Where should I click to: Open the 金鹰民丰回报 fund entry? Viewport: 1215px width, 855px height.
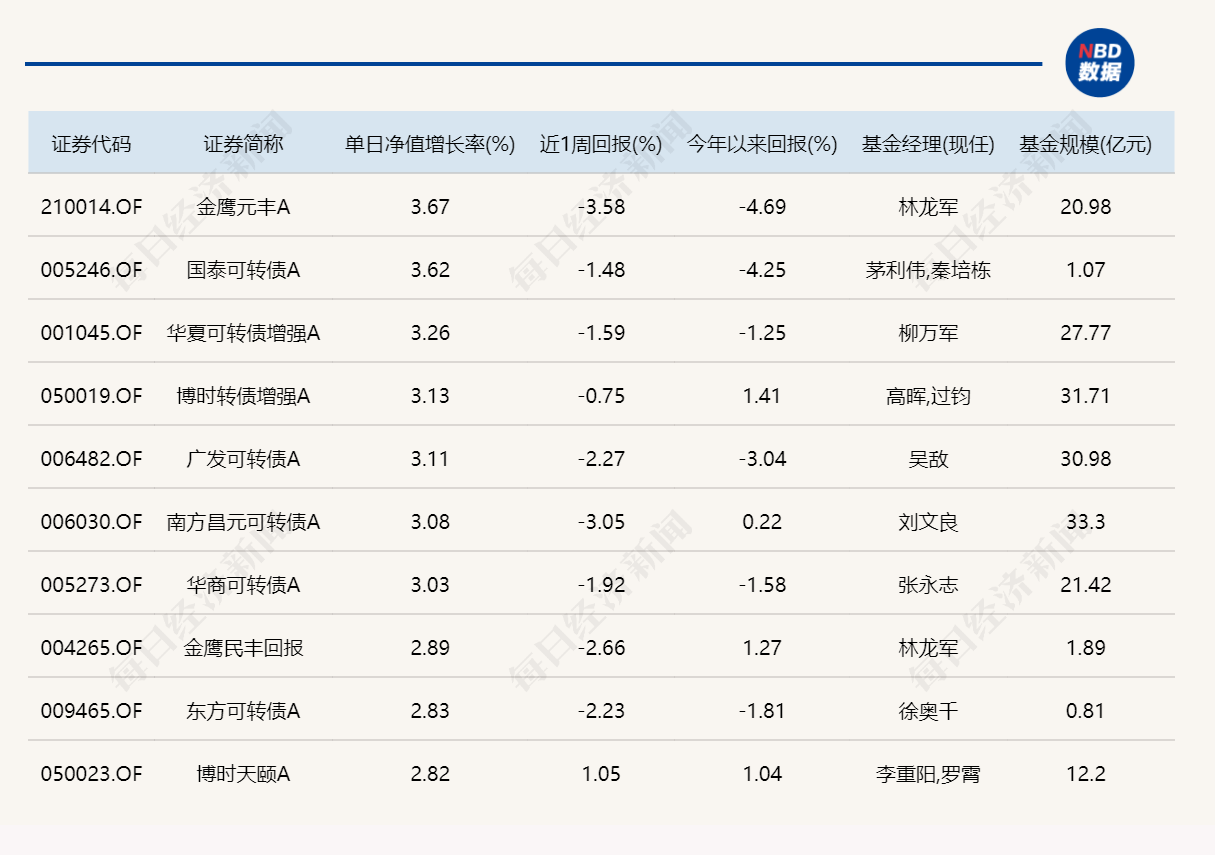pyautogui.click(x=243, y=648)
